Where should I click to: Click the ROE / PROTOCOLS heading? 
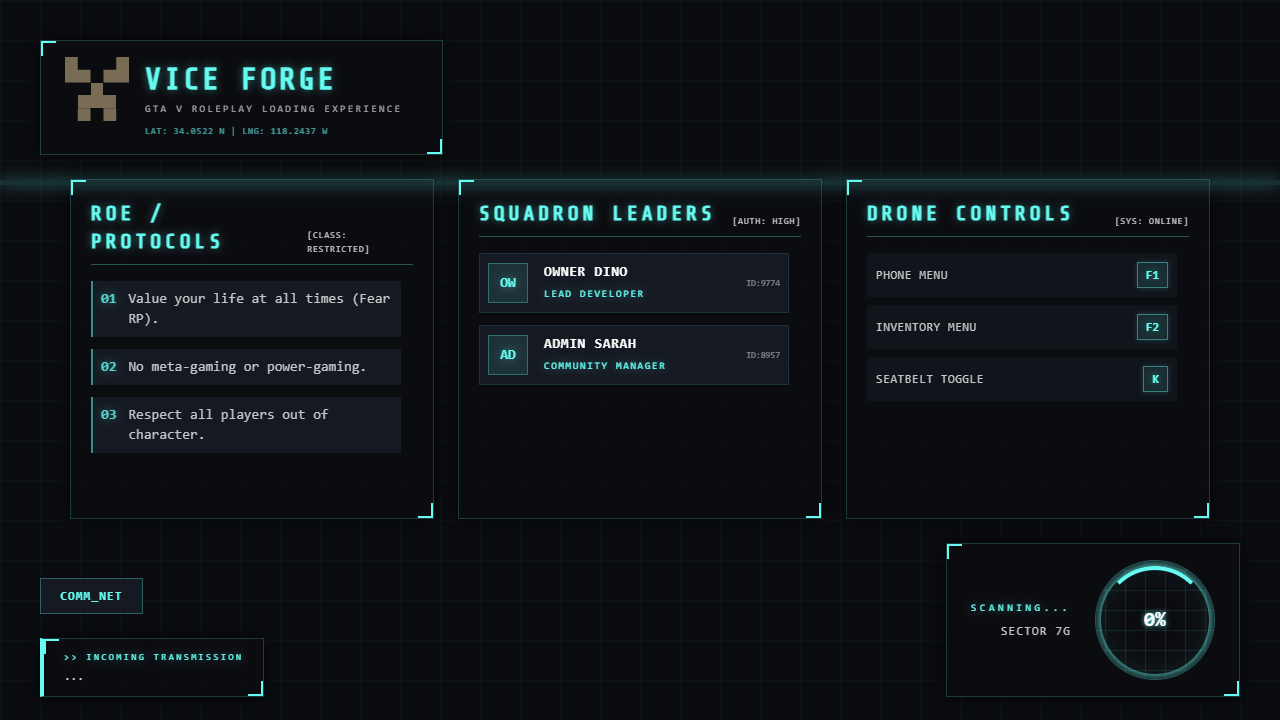tap(157, 227)
